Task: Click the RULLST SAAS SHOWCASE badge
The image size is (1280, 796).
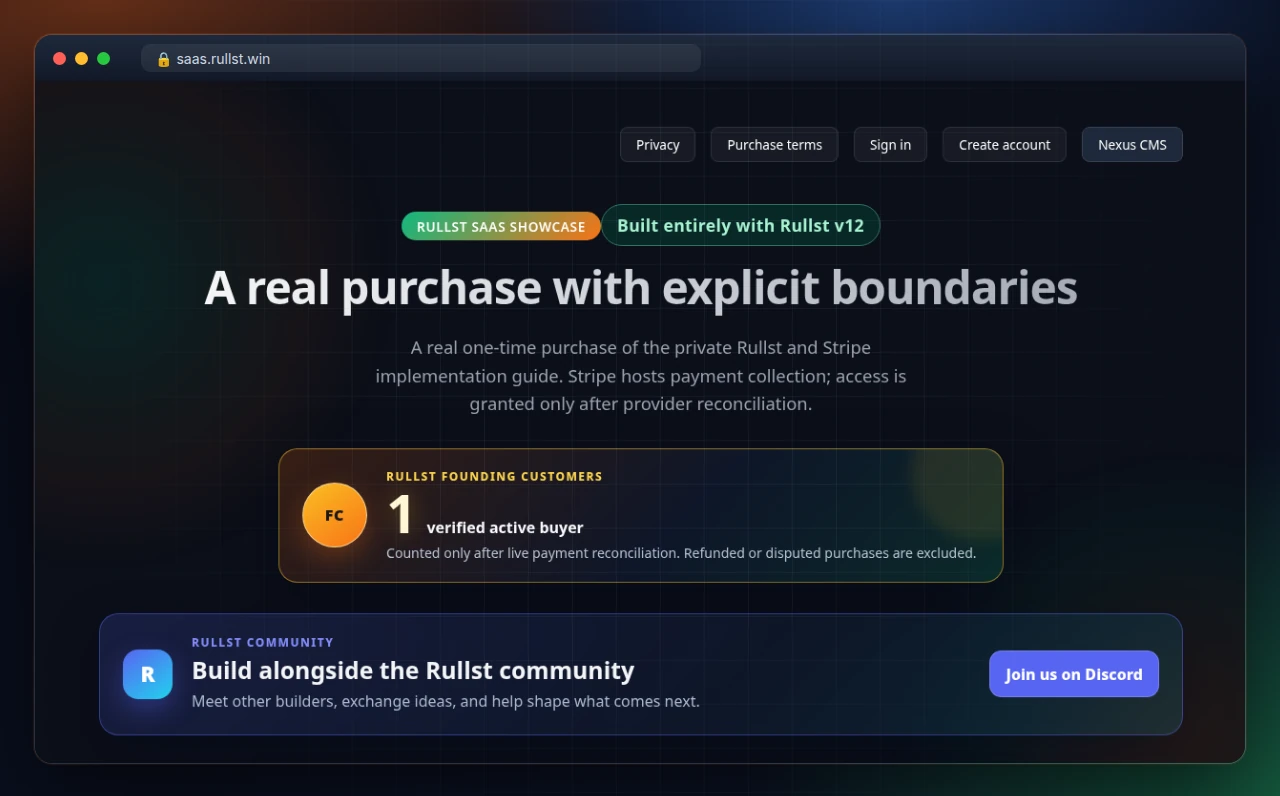Action: [x=501, y=226]
